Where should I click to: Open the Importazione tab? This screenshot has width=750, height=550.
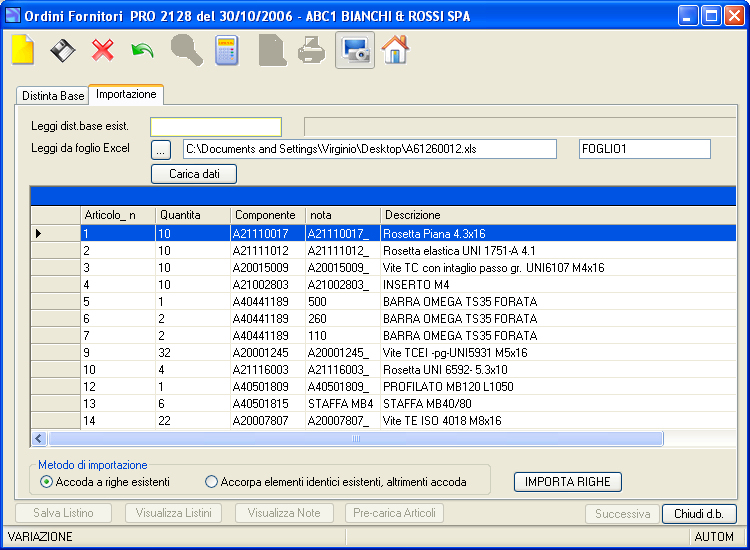coord(126,94)
